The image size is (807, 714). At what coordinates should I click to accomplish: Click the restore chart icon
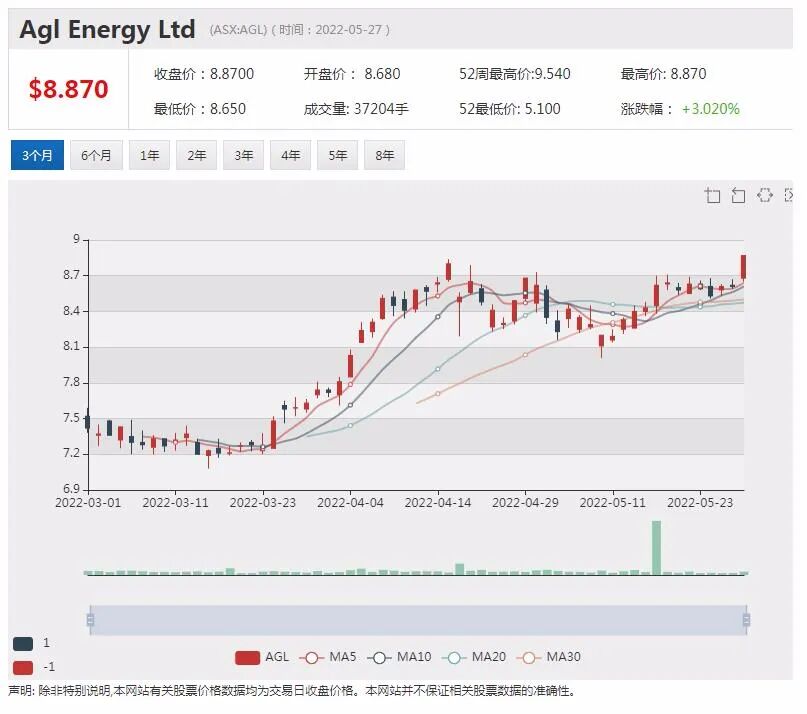765,195
